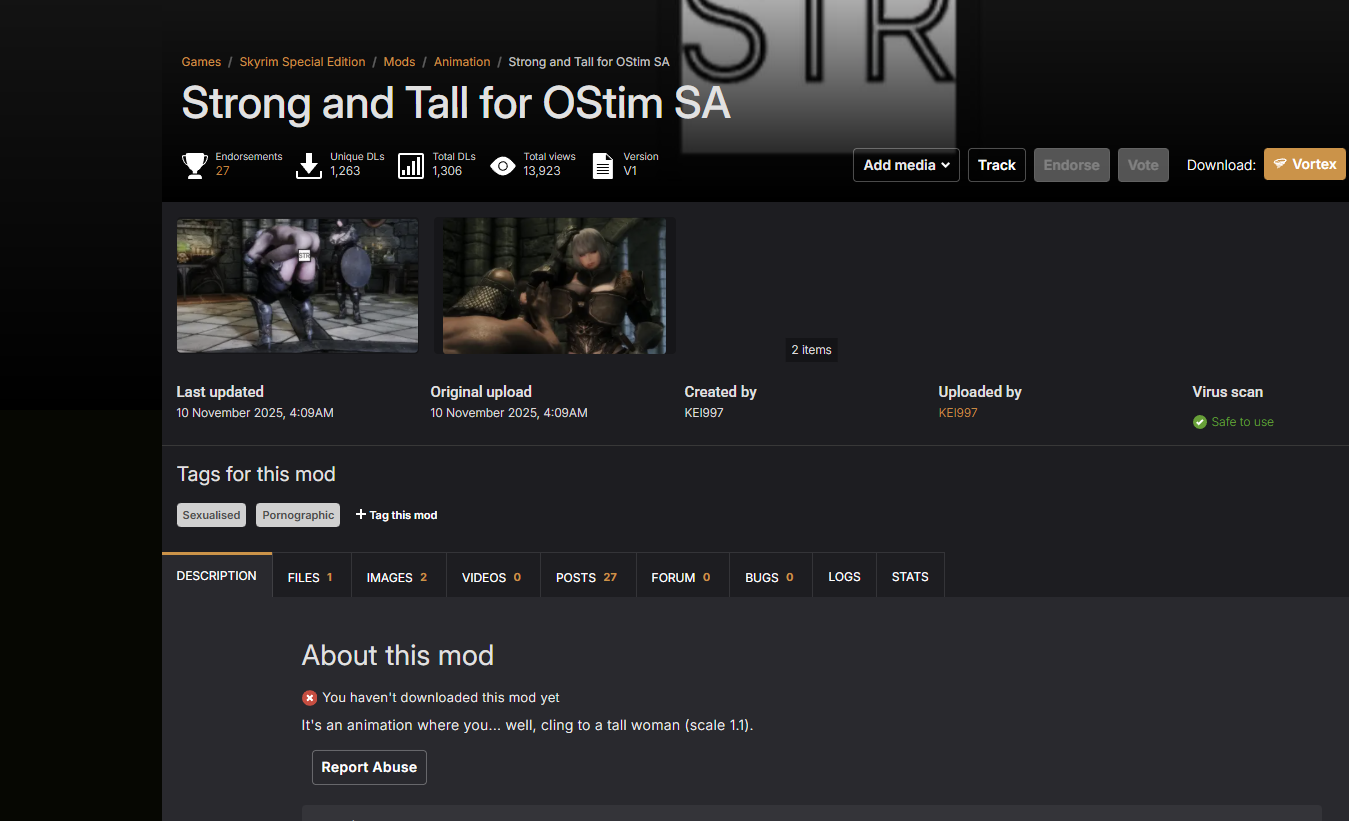1349x821 pixels.
Task: Click the red X not-downloaded icon
Action: [x=310, y=698]
